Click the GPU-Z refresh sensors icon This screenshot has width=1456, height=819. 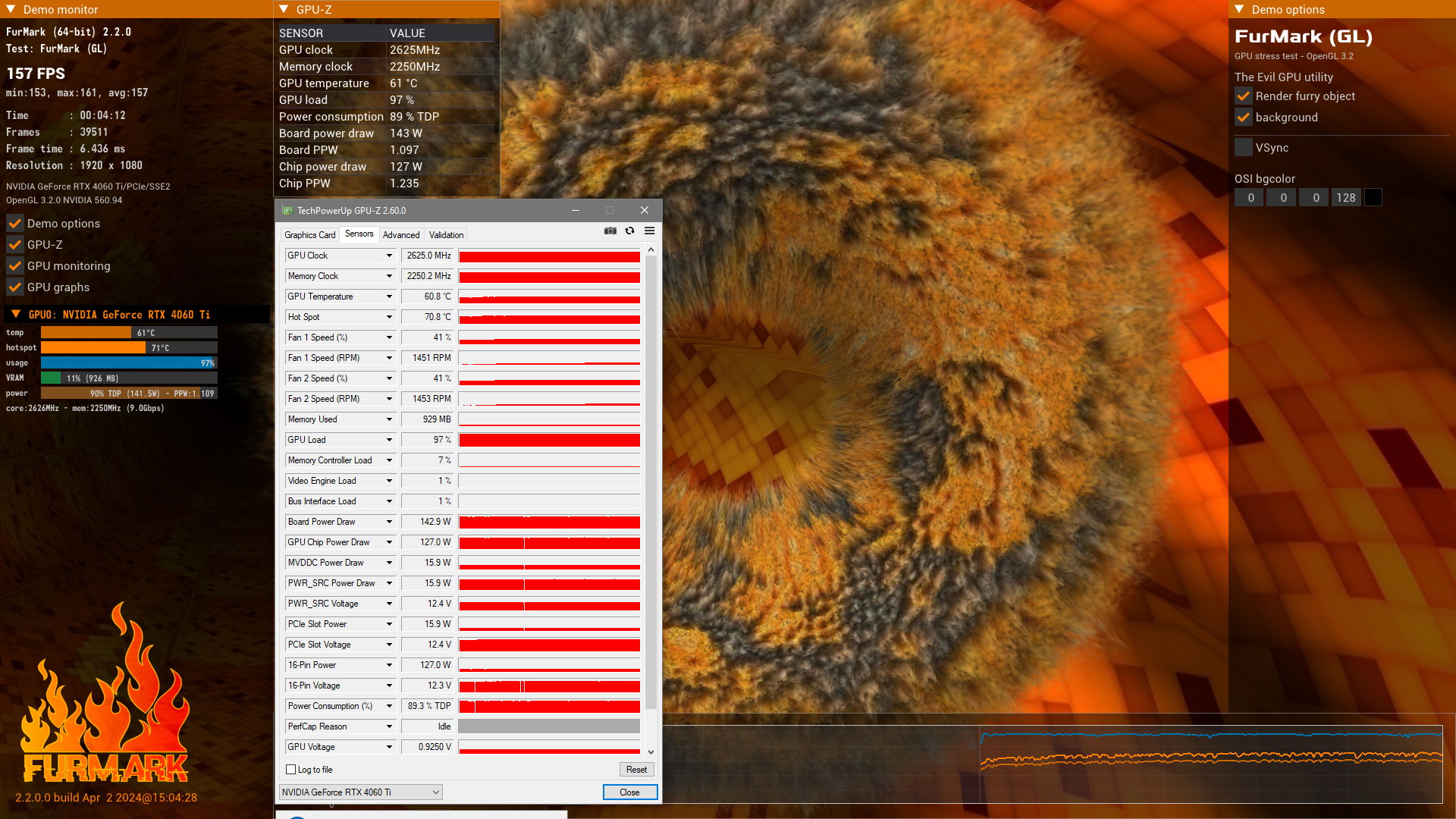click(629, 231)
